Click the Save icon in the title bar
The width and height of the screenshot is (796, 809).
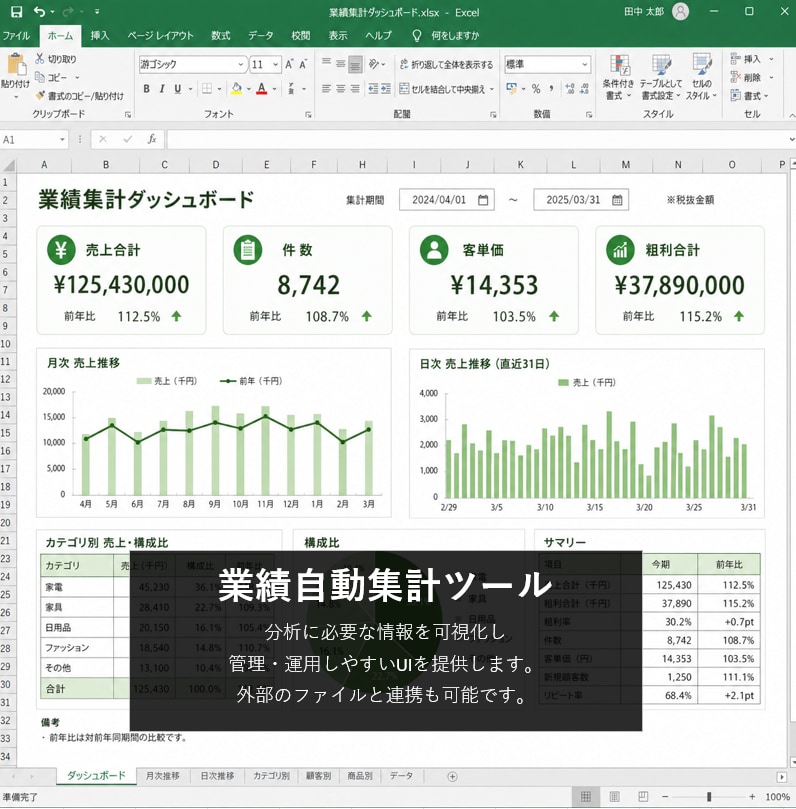coord(16,11)
